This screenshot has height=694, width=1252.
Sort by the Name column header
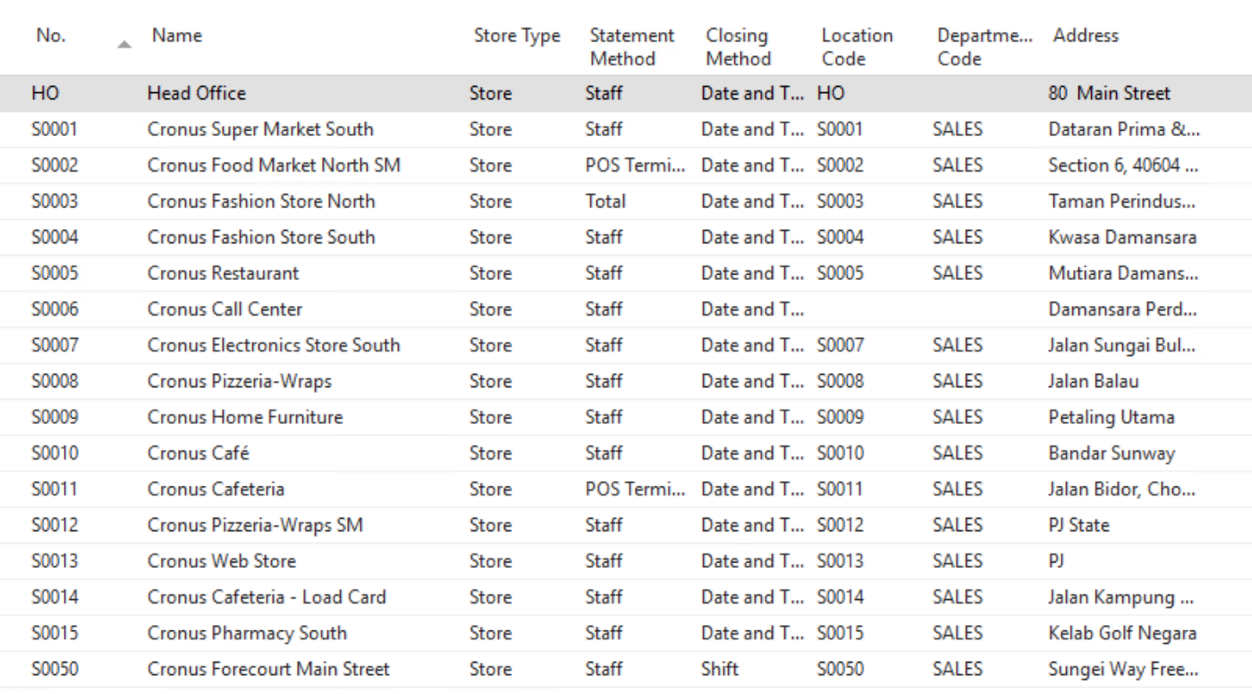pyautogui.click(x=177, y=37)
